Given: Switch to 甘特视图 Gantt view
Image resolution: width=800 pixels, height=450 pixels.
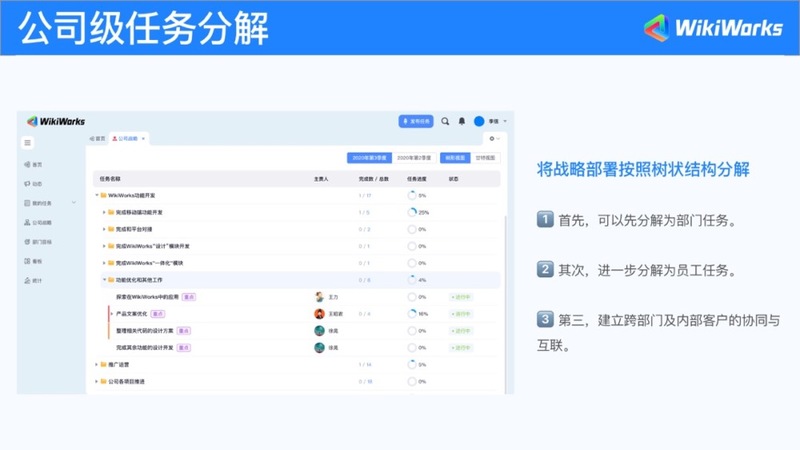Looking at the screenshot, I should click(487, 157).
